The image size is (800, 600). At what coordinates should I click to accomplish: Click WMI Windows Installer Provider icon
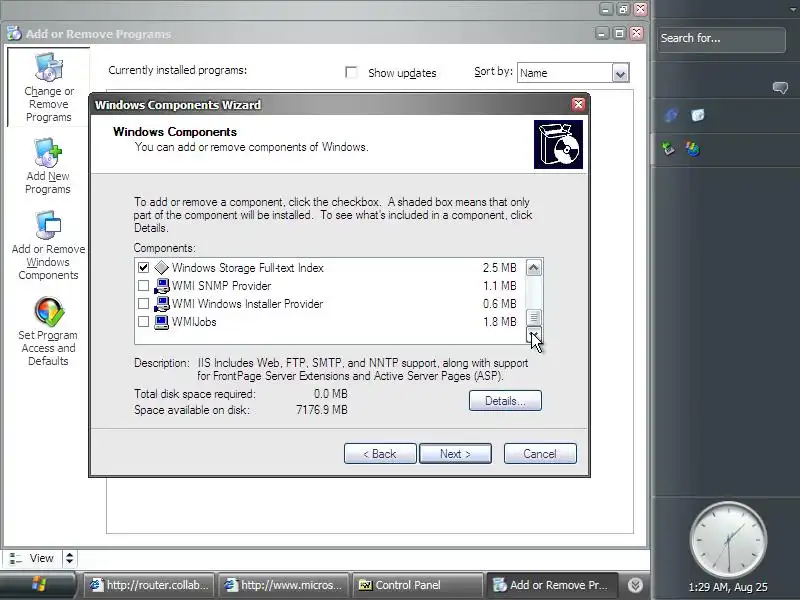point(161,304)
